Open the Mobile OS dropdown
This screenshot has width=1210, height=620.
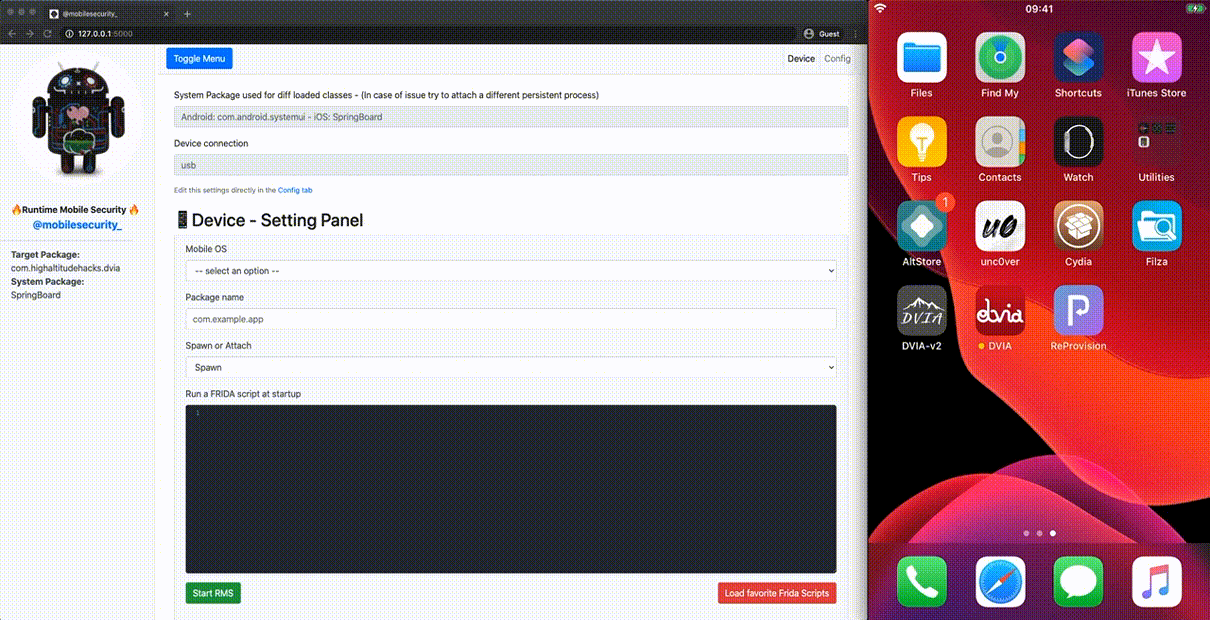tap(511, 271)
